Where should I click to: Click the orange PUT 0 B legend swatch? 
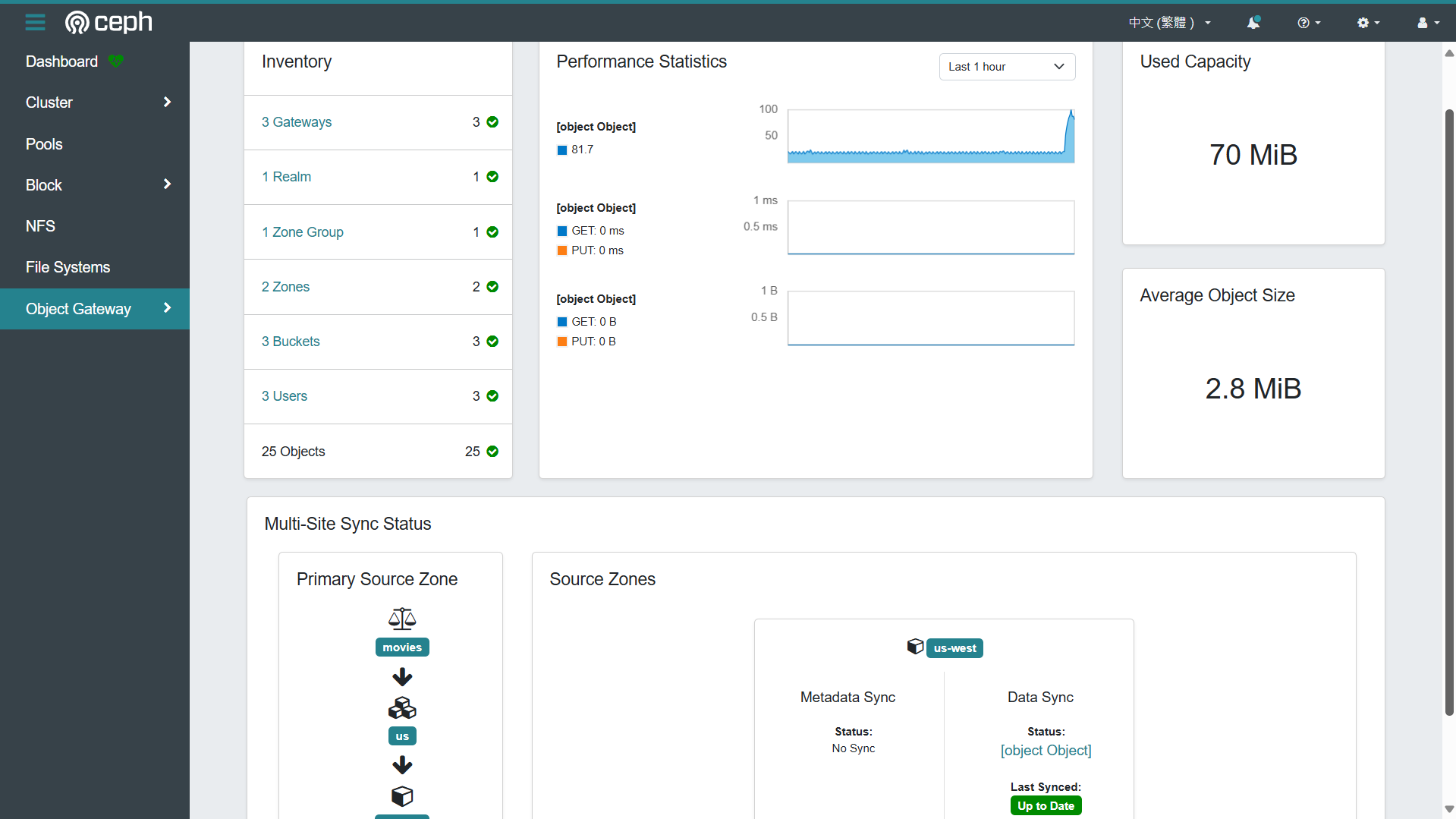pos(562,342)
